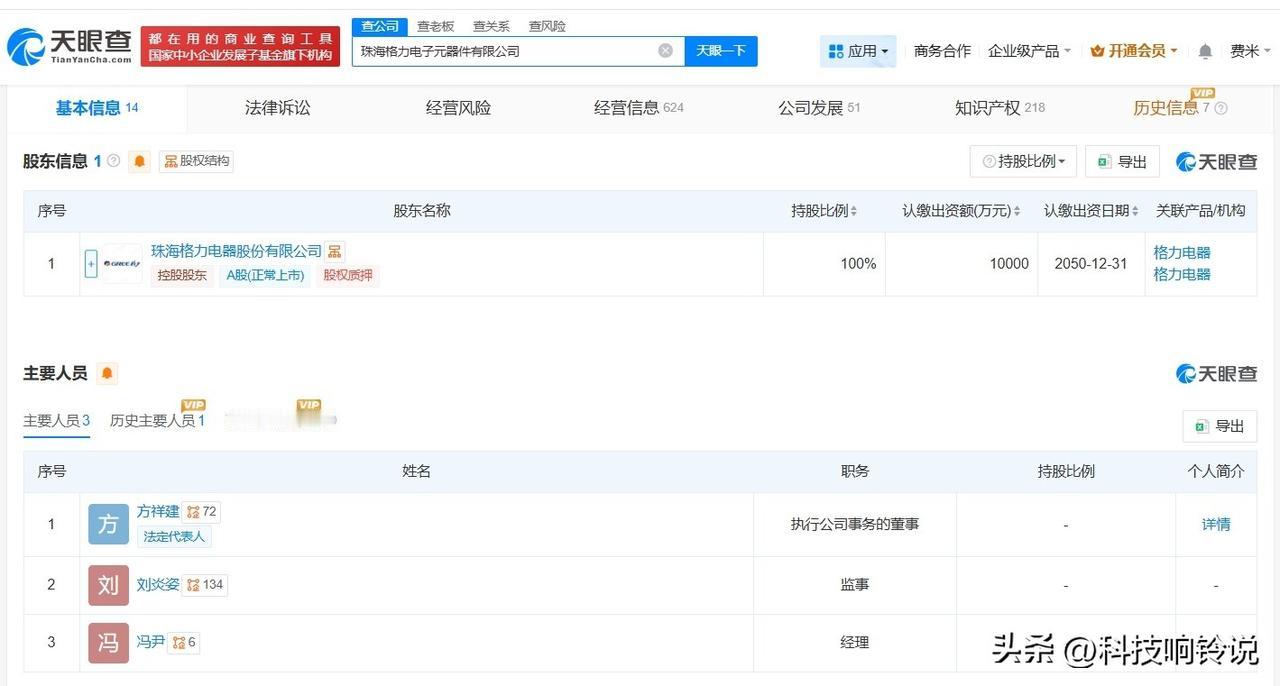Click the bell alert icon beside 股东信息
The image size is (1280, 686).
[x=139, y=161]
